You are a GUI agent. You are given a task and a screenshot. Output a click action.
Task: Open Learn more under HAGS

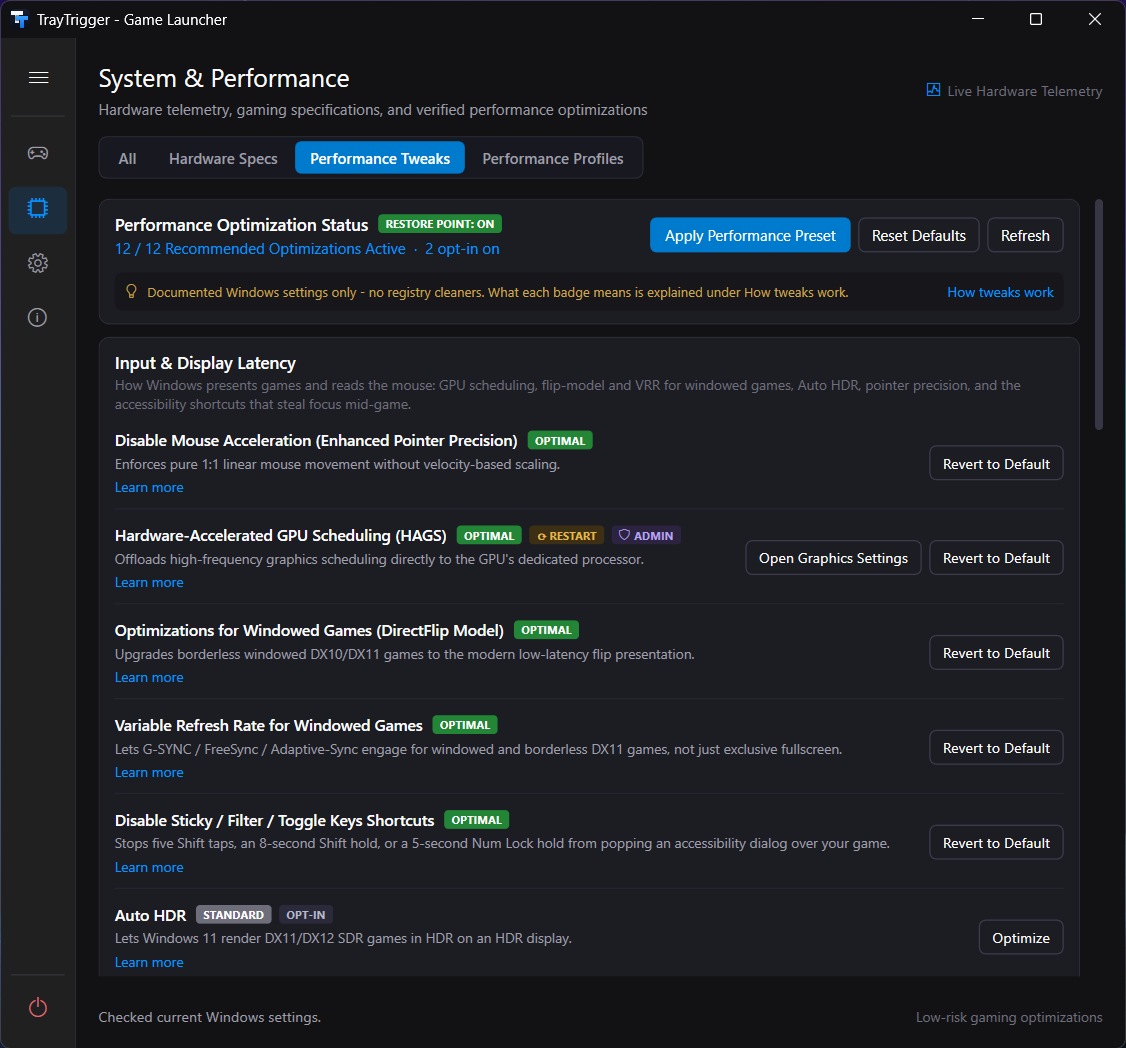tap(149, 582)
